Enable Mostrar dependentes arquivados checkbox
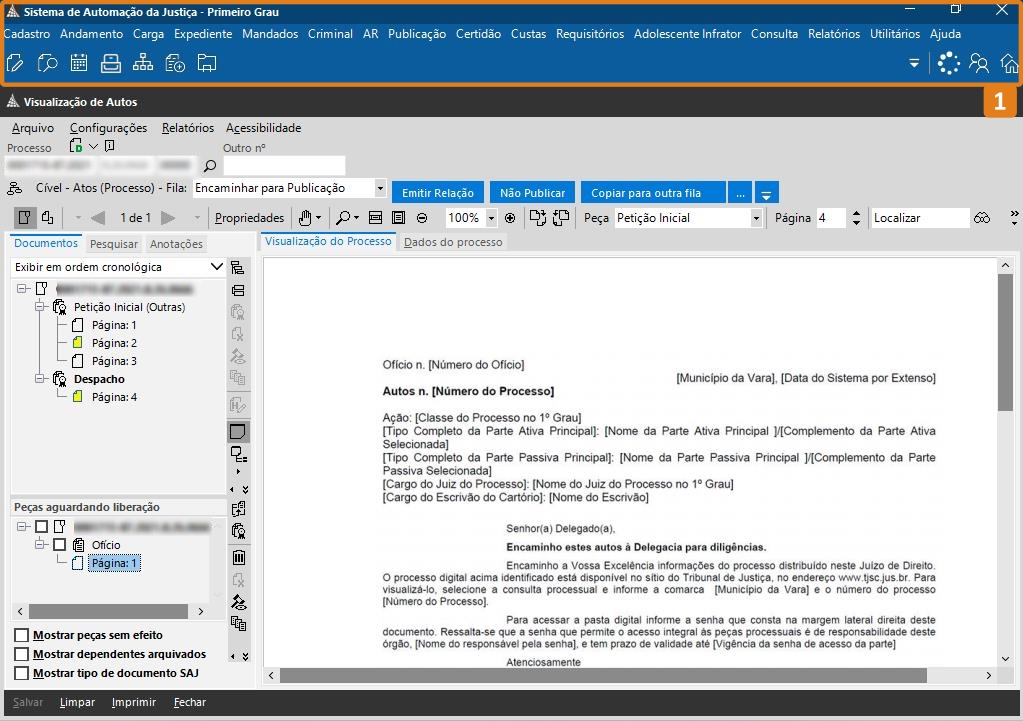The height and width of the screenshot is (721, 1023). tap(22, 654)
